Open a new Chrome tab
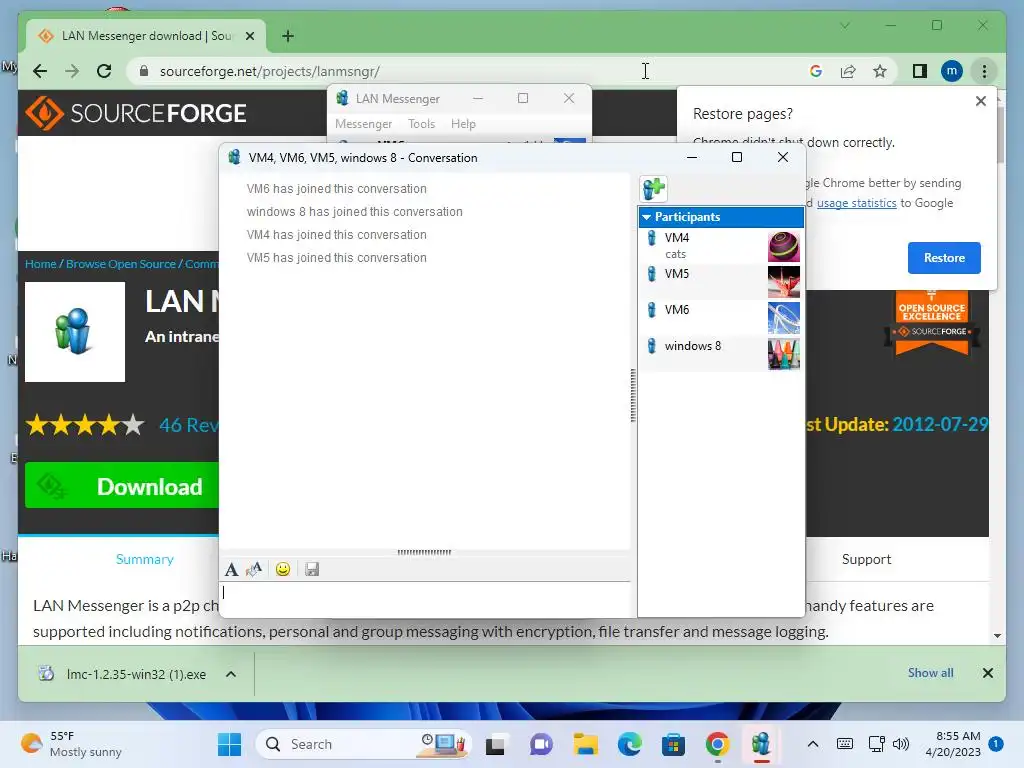 click(288, 36)
